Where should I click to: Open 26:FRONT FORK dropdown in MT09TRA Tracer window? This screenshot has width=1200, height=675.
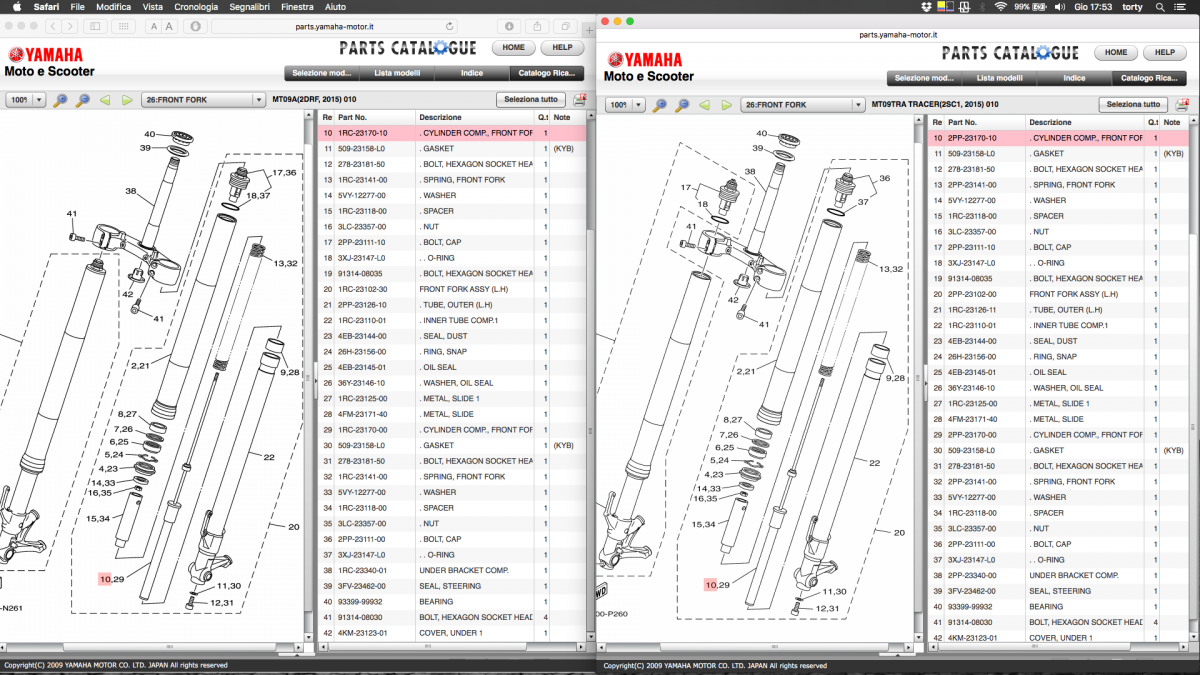[x=802, y=104]
